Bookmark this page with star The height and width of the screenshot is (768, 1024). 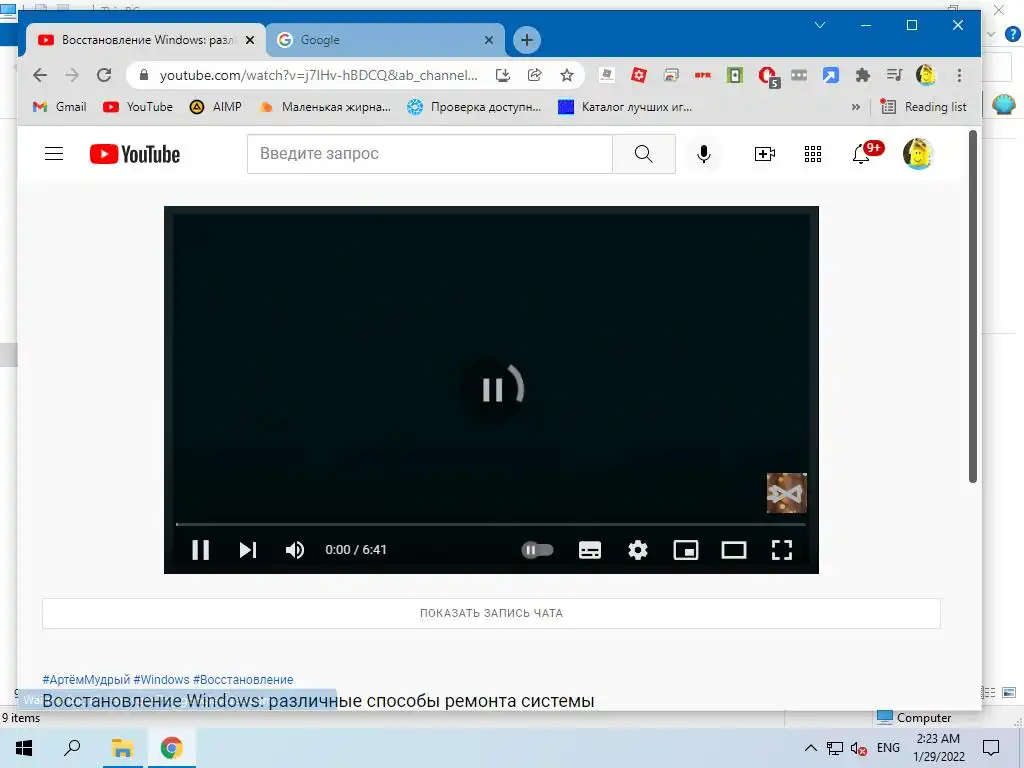pyautogui.click(x=566, y=75)
